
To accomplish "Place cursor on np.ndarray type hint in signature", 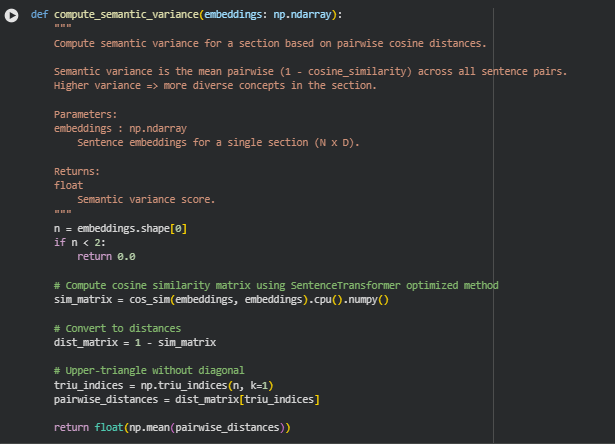I will [x=303, y=15].
